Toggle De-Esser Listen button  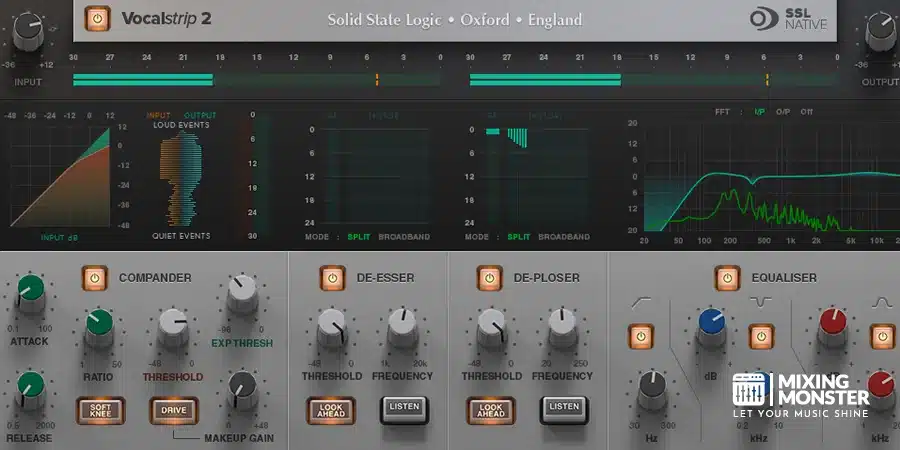[x=404, y=409]
